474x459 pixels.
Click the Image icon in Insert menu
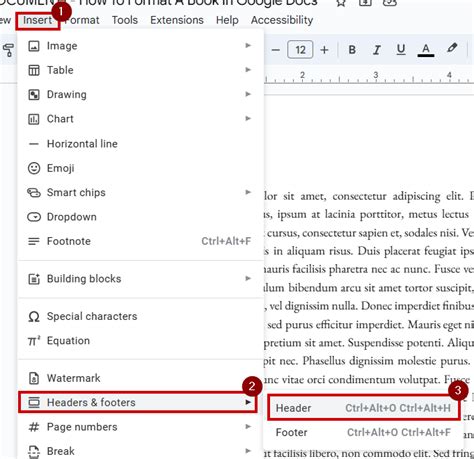tap(34, 46)
